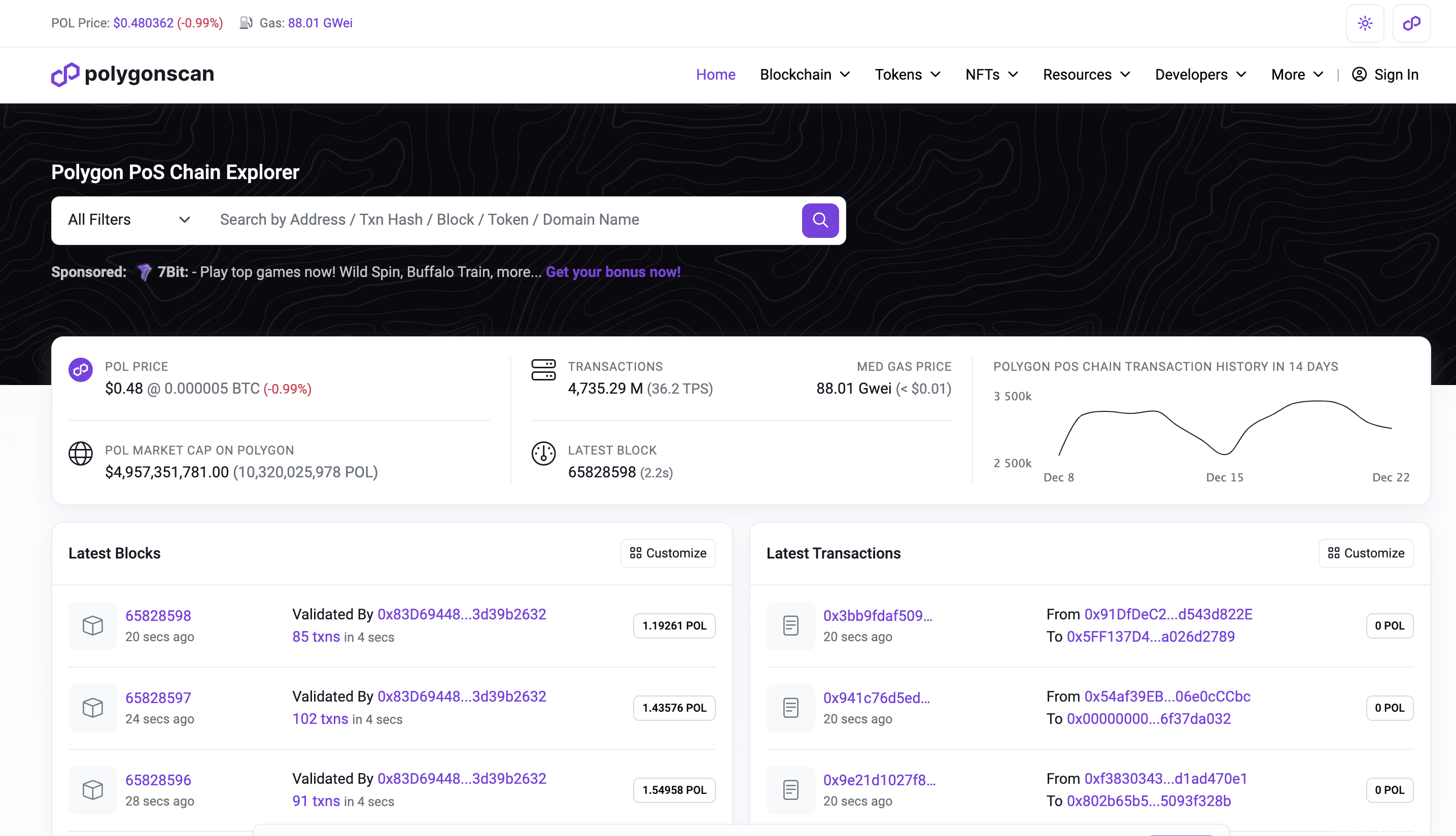Screen dimensions: 1456x836
Task: Open the 85 txns link
Action: pyautogui.click(x=316, y=637)
